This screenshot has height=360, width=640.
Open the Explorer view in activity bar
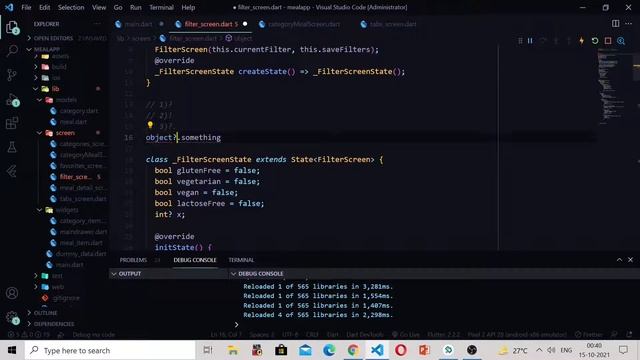(x=12, y=28)
